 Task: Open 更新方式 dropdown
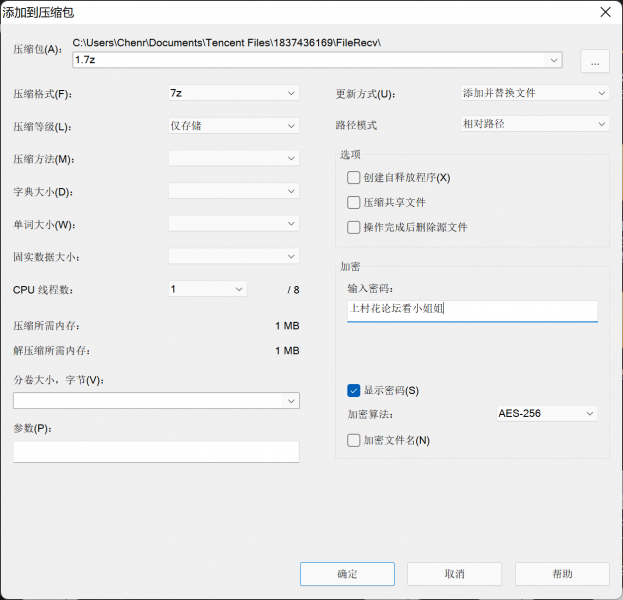[x=534, y=93]
